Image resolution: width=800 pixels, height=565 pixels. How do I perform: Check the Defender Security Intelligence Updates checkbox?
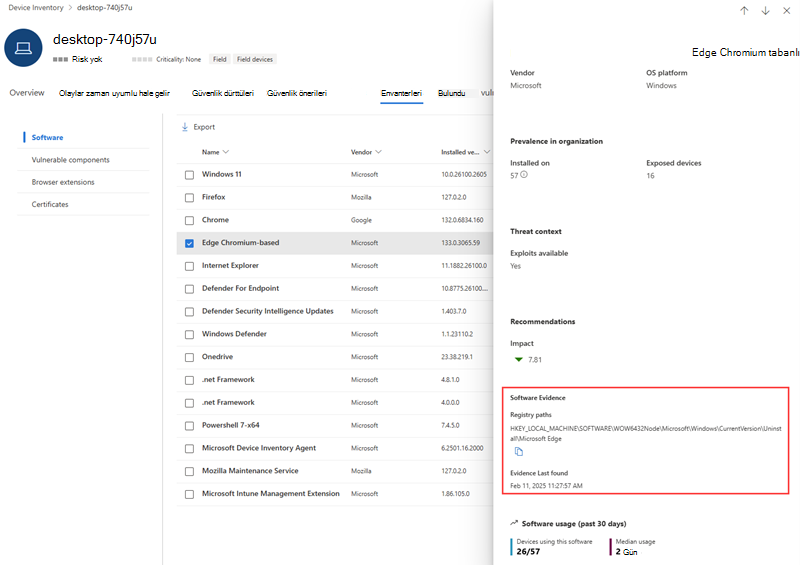point(189,312)
